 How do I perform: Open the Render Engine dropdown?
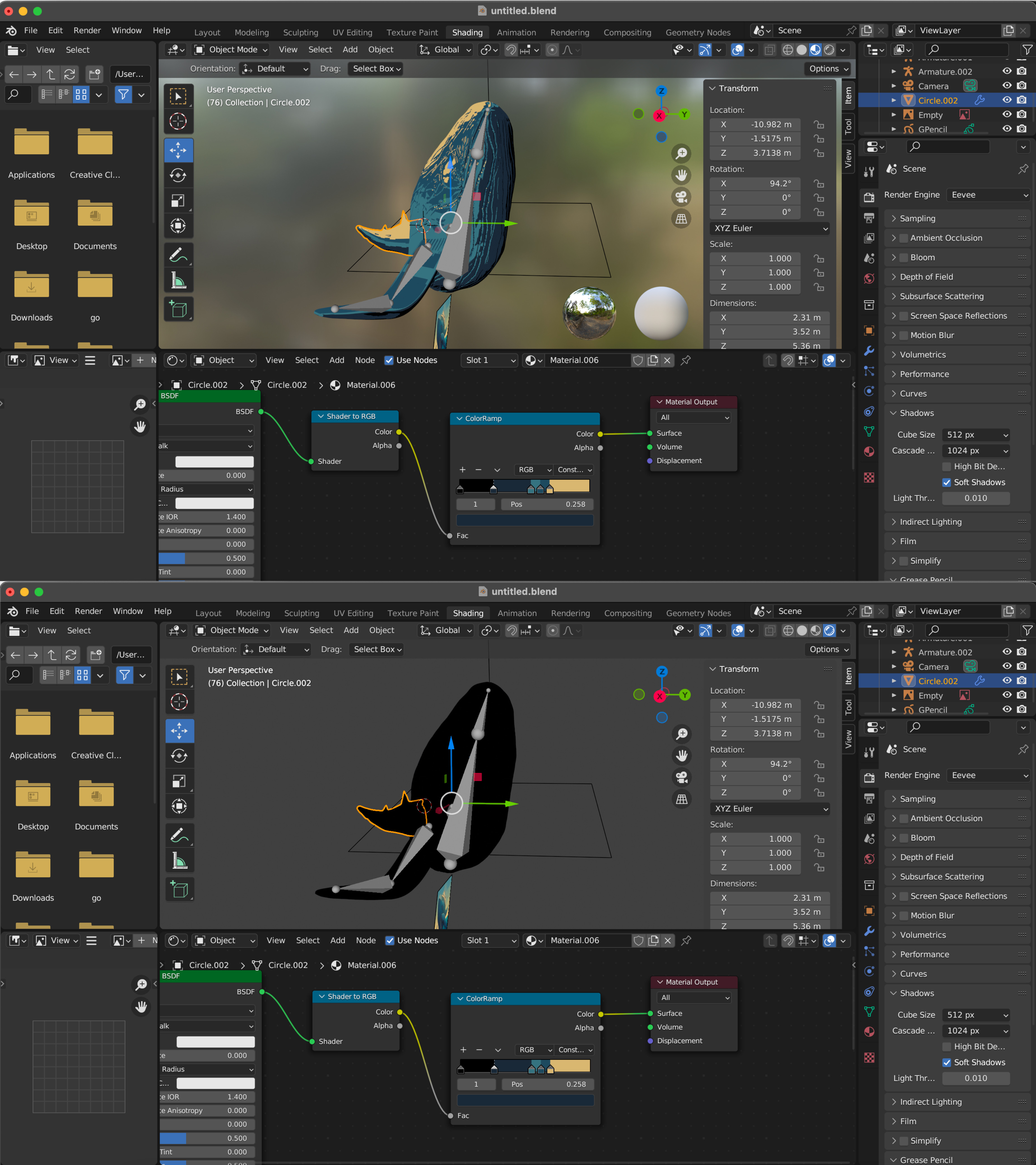coord(988,194)
